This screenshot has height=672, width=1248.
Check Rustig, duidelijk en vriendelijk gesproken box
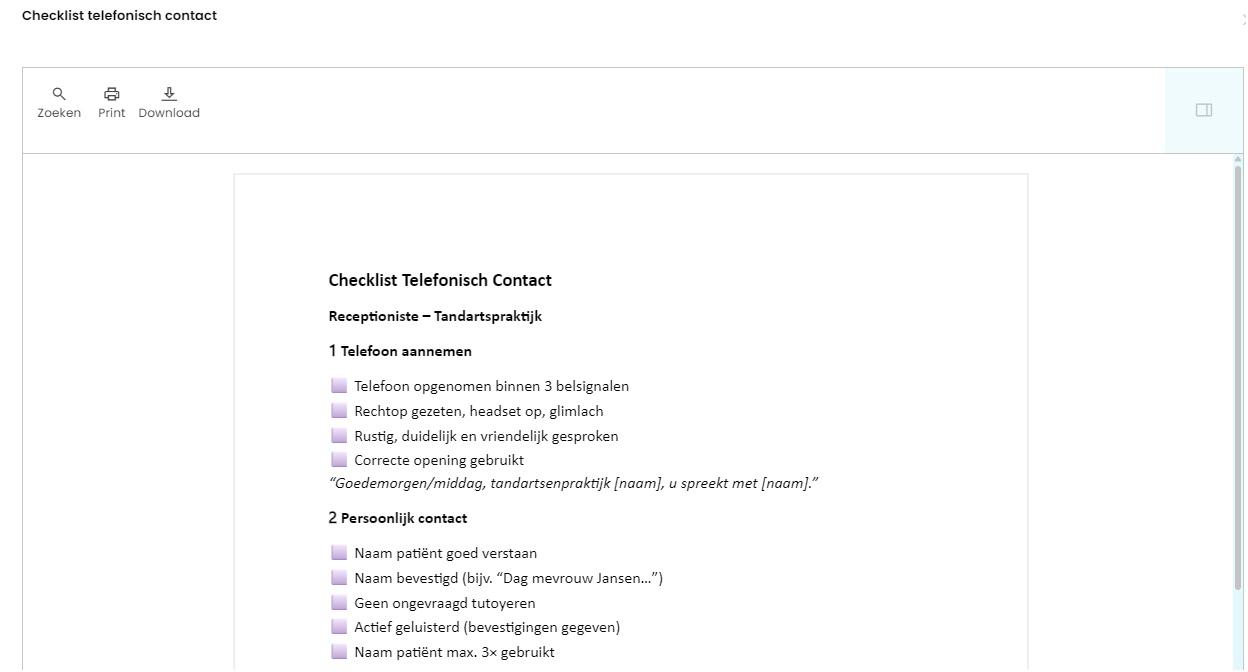tap(338, 436)
